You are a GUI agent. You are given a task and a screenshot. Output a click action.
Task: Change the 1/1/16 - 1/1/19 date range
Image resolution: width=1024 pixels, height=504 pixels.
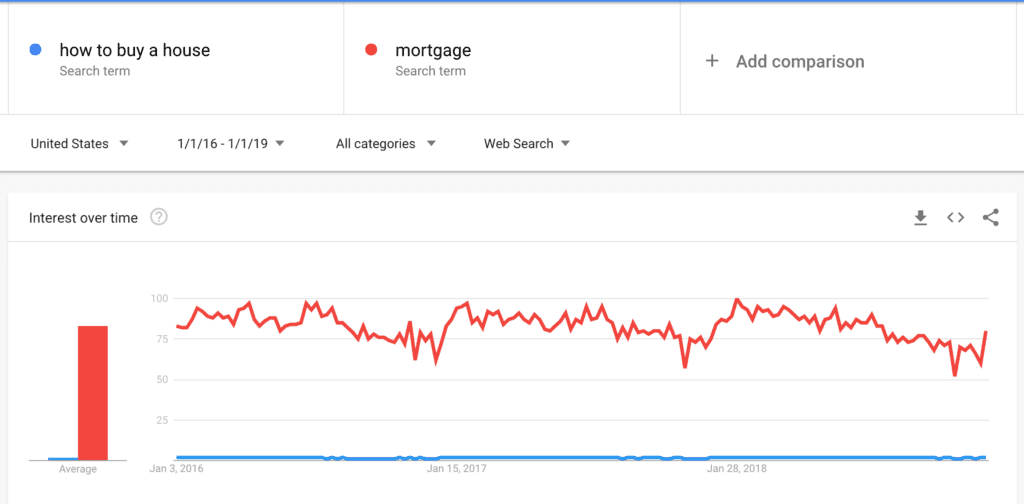[231, 144]
